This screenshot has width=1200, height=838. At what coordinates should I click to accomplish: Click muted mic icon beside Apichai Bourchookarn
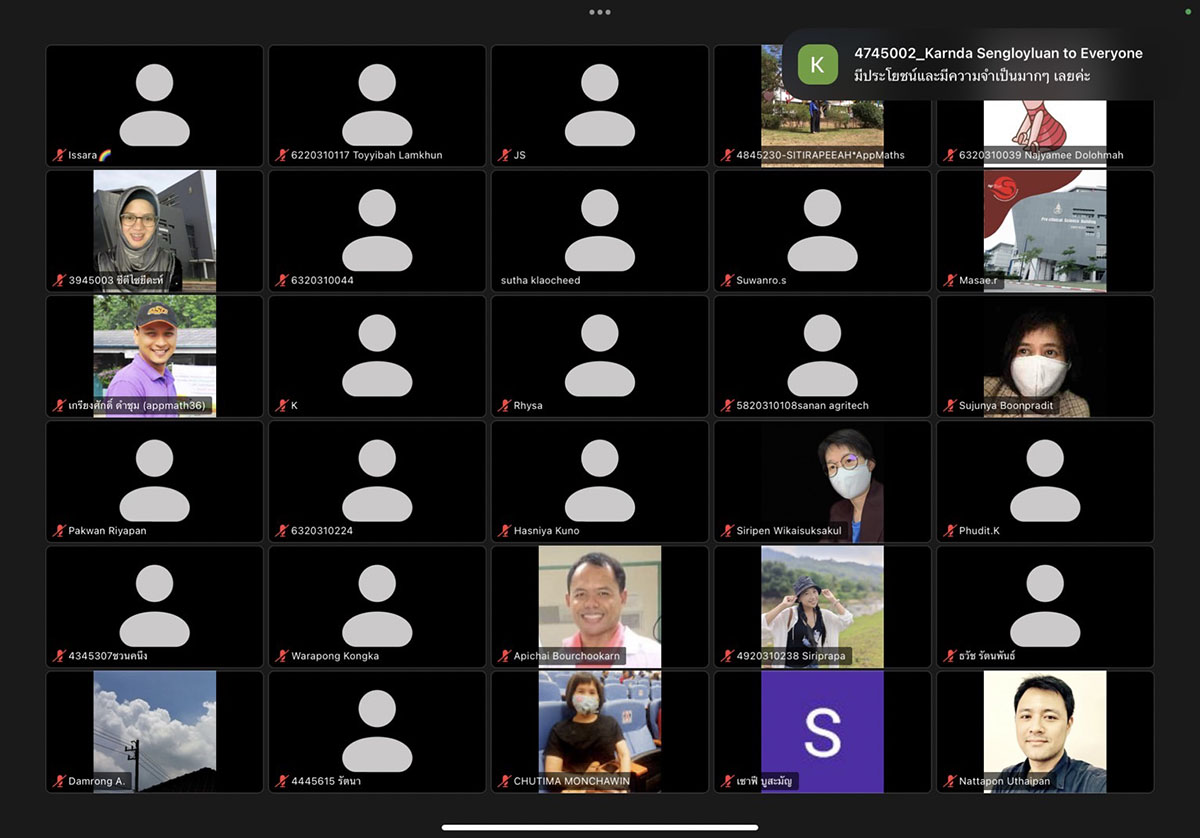(x=506, y=656)
